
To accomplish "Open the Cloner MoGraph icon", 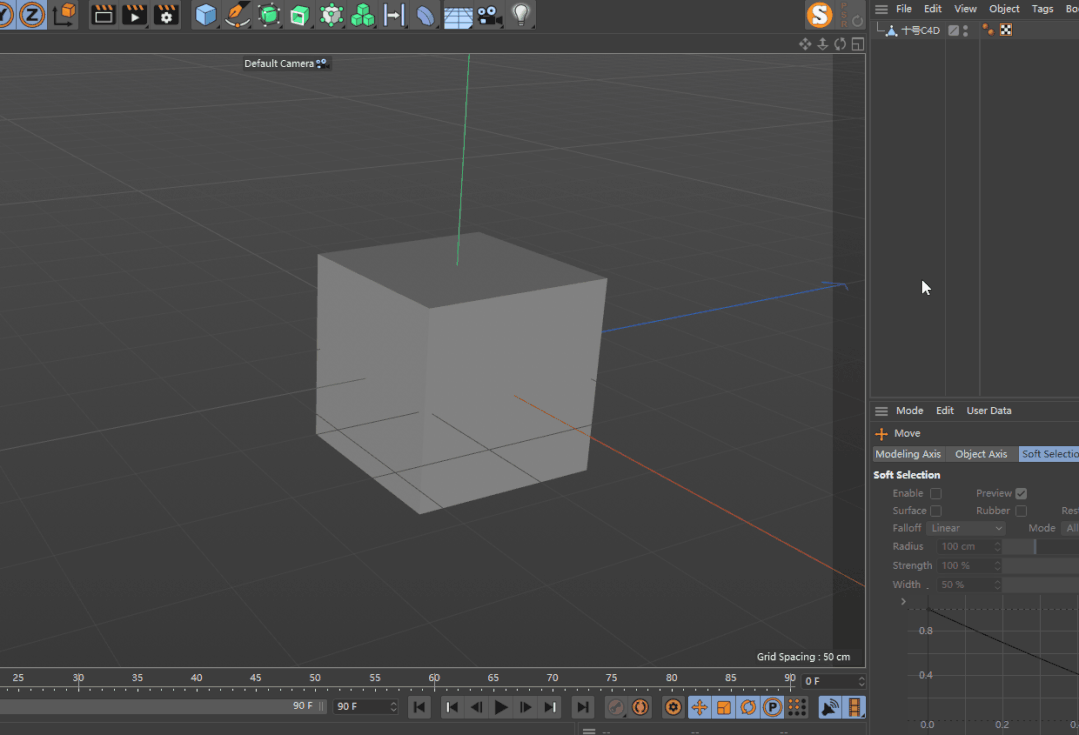I will point(363,14).
